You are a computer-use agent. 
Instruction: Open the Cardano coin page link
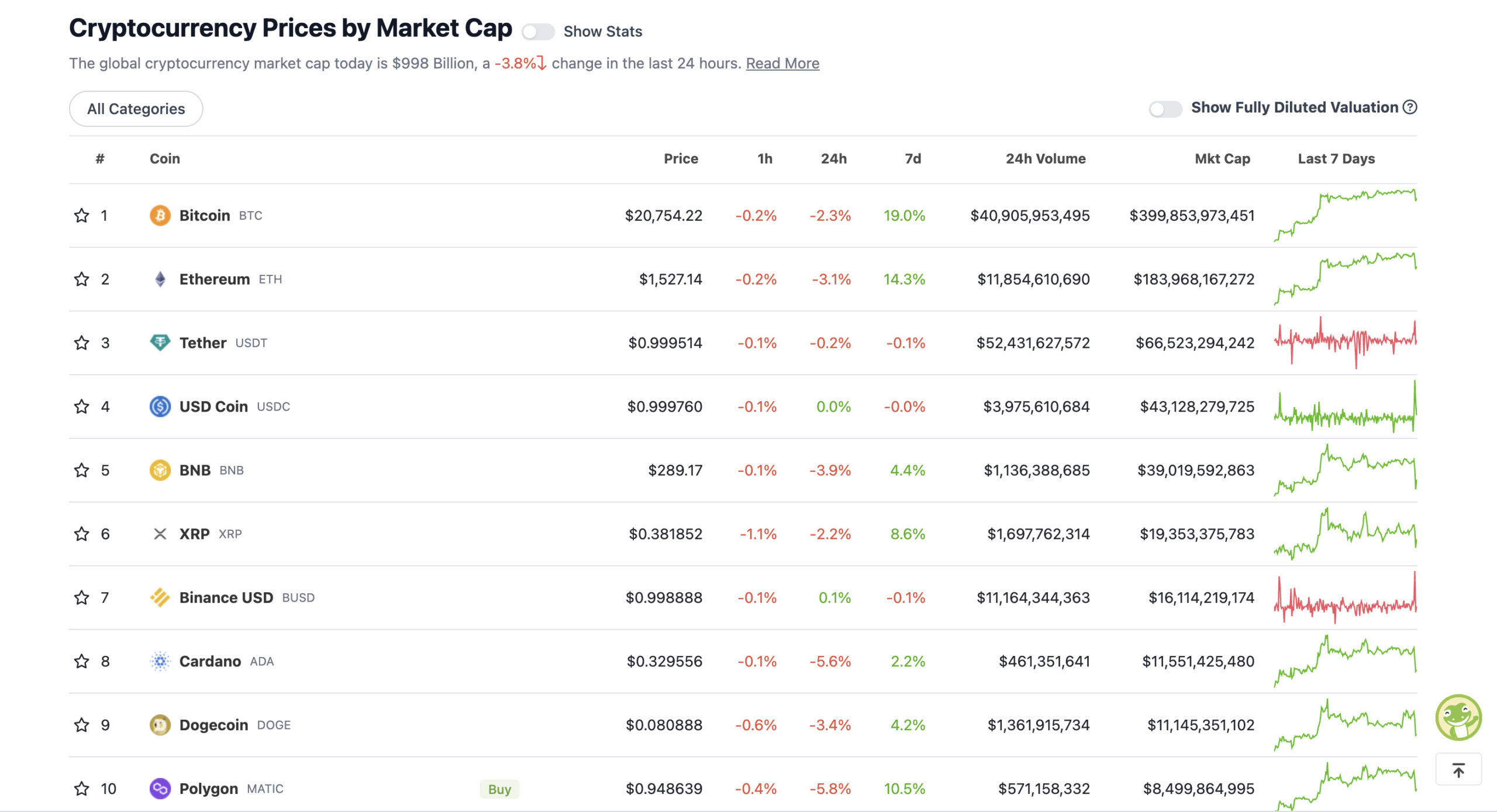click(211, 662)
